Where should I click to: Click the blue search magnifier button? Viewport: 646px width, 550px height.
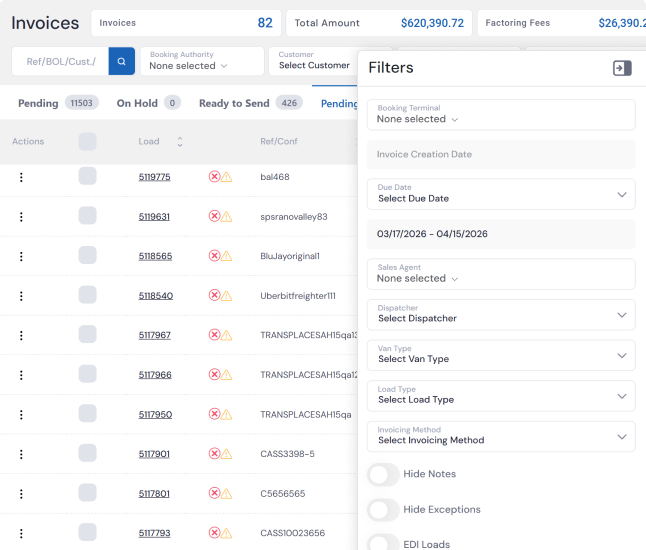pyautogui.click(x=122, y=61)
